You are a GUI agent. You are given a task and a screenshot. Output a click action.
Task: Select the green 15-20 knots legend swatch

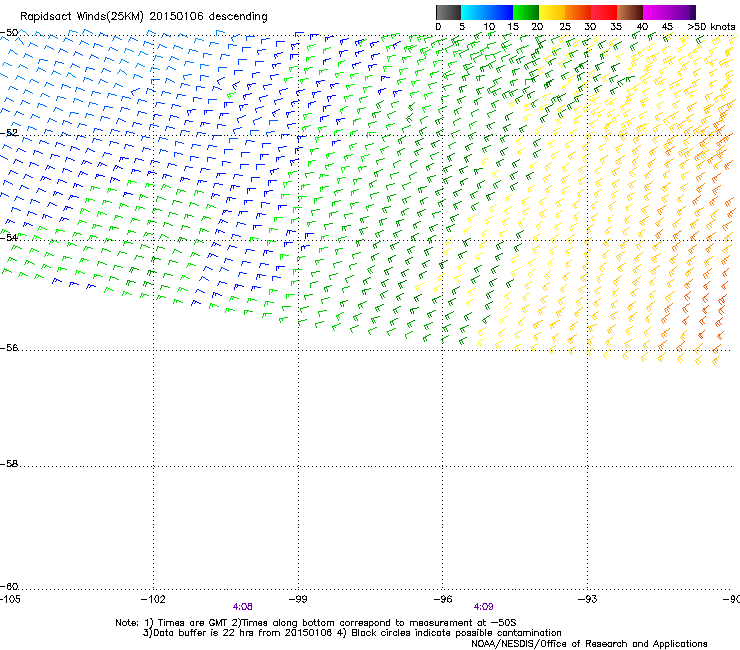click(526, 12)
